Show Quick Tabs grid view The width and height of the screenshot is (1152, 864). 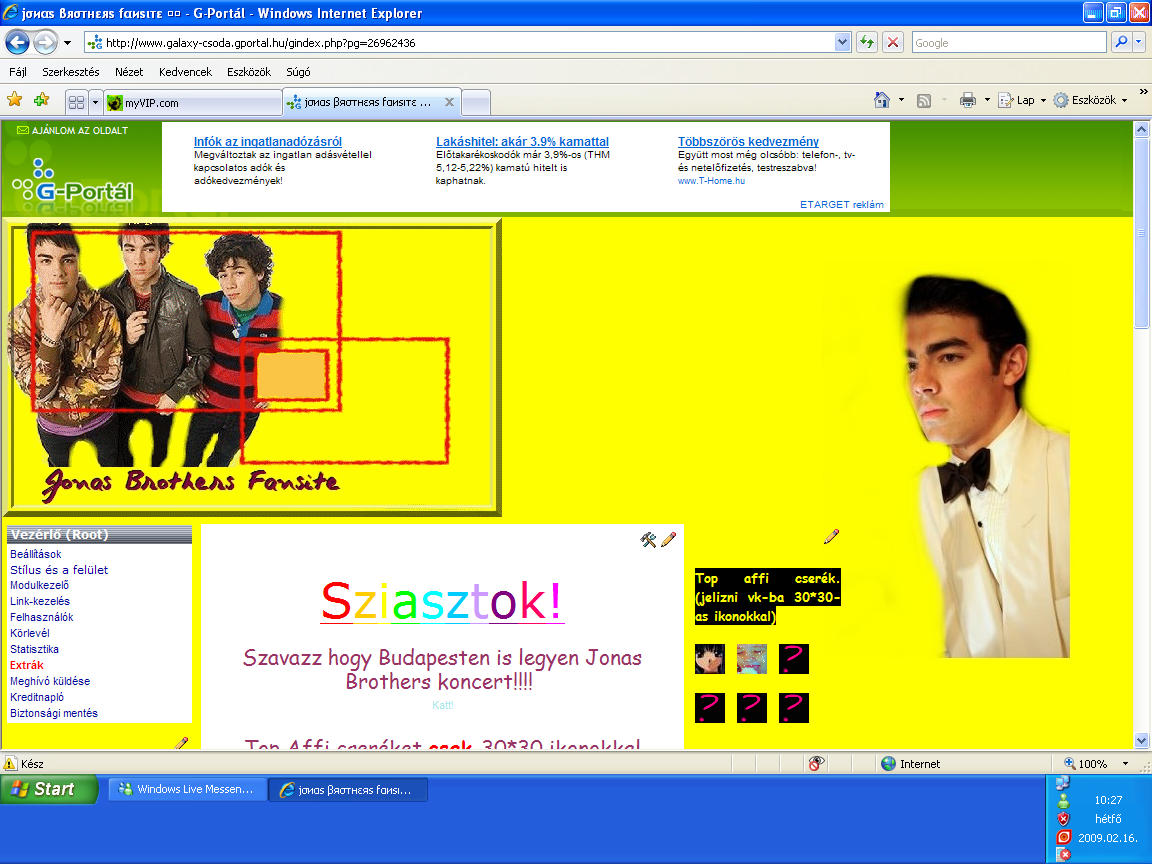[76, 103]
